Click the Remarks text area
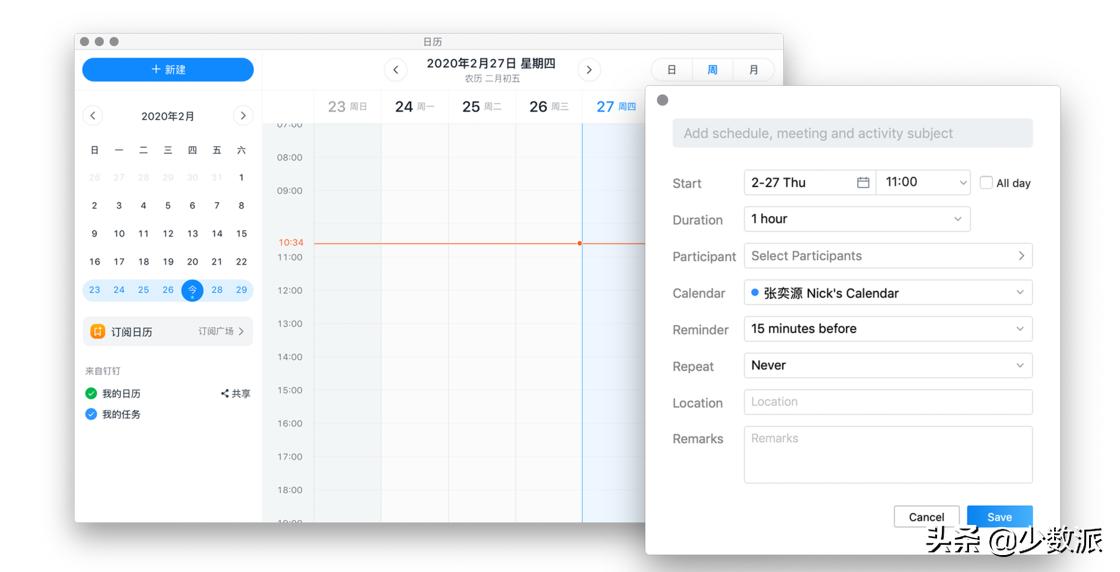The width and height of the screenshot is (1120, 572). [888, 455]
